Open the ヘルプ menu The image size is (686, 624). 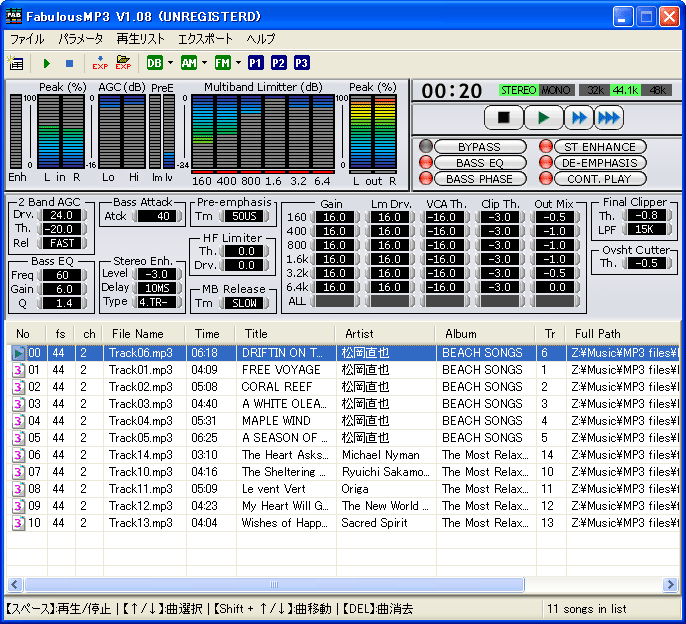point(261,39)
